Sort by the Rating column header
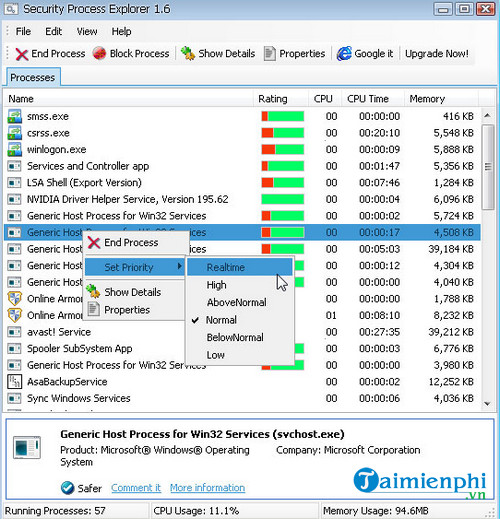500x519 pixels. (281, 99)
